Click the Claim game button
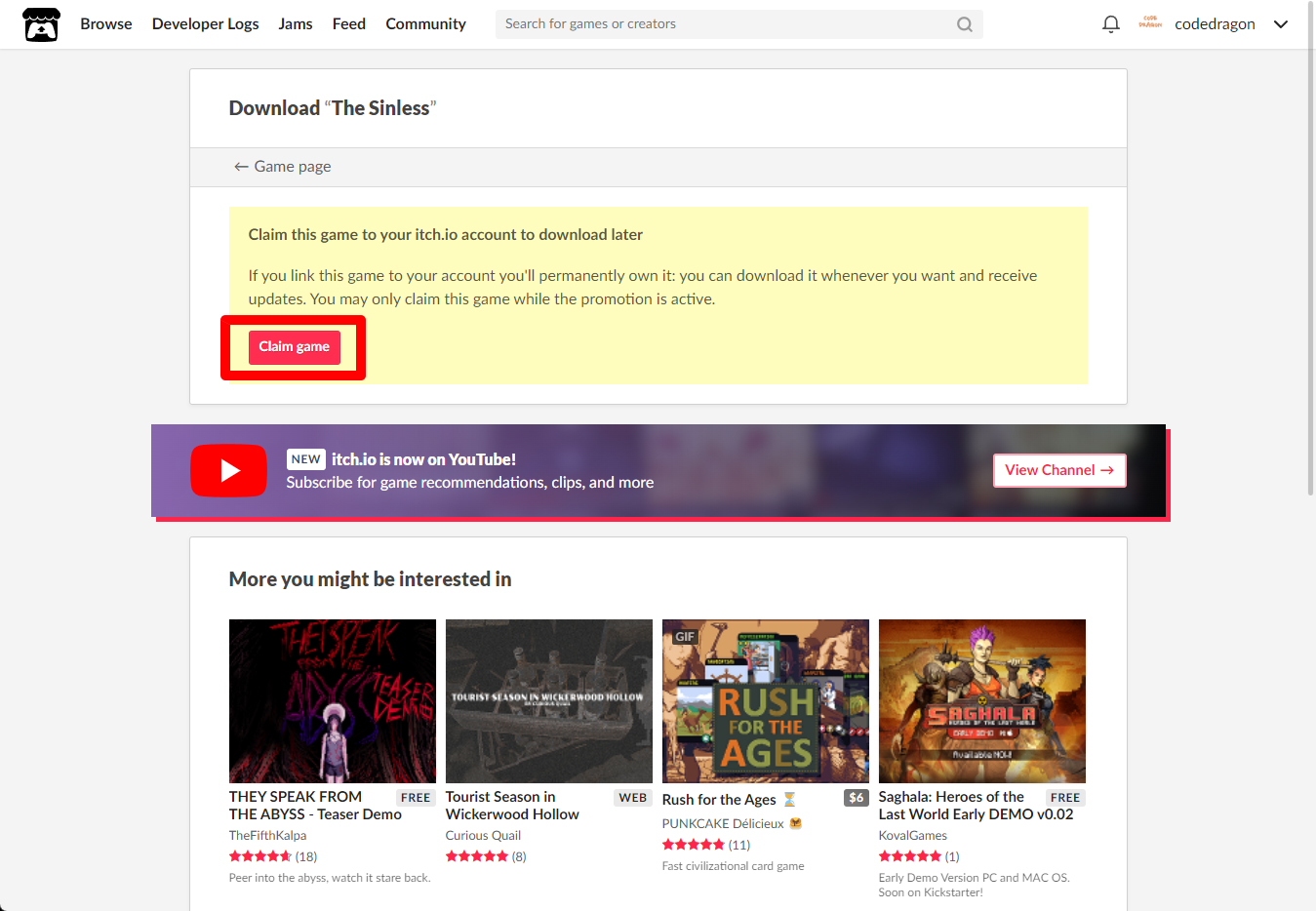This screenshot has height=911, width=1316. [x=295, y=347]
